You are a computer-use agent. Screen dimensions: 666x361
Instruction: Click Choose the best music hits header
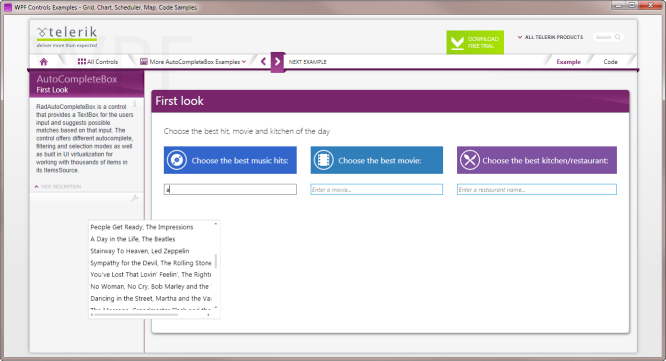pyautogui.click(x=230, y=160)
